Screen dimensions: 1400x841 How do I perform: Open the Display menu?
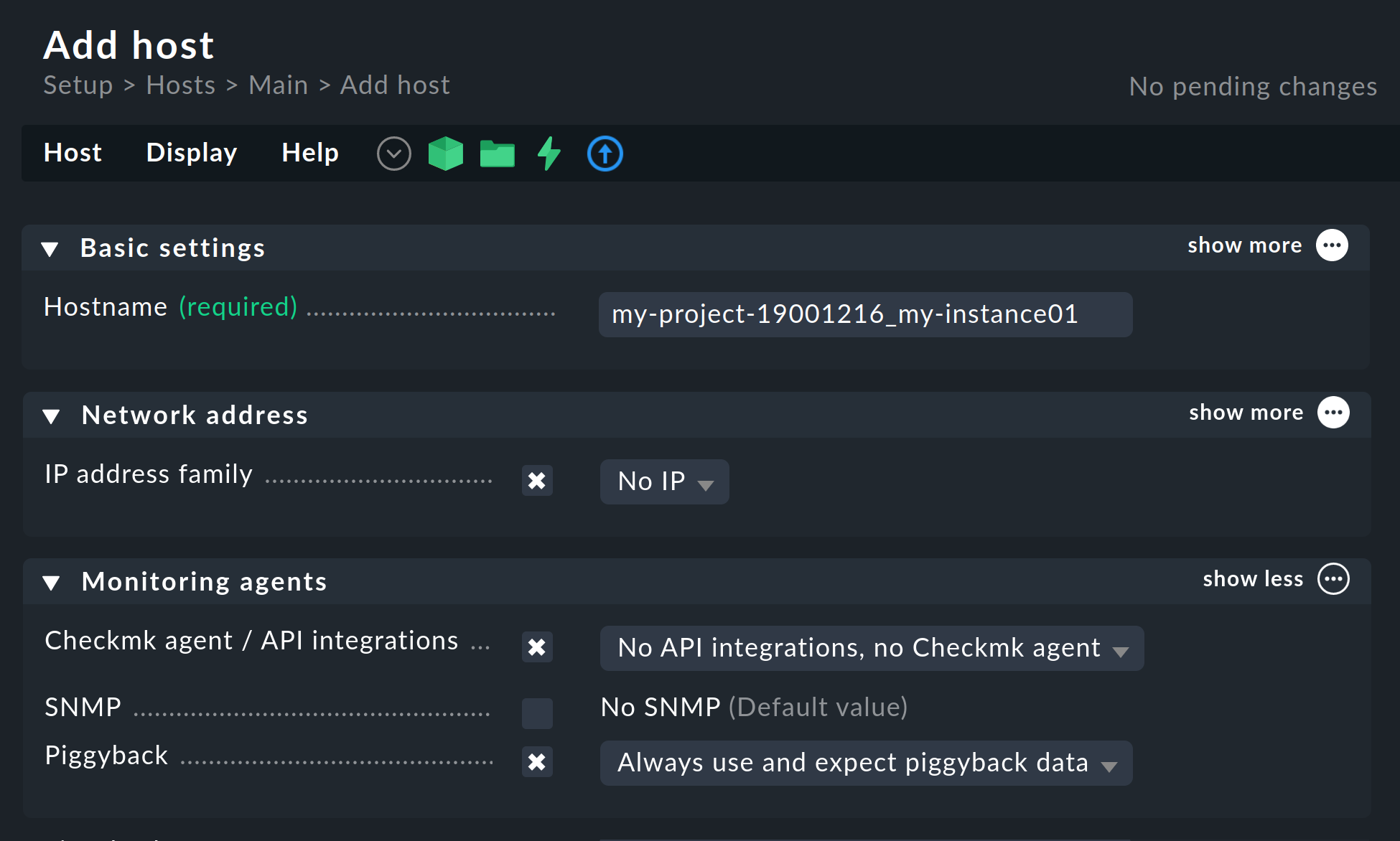(x=191, y=153)
